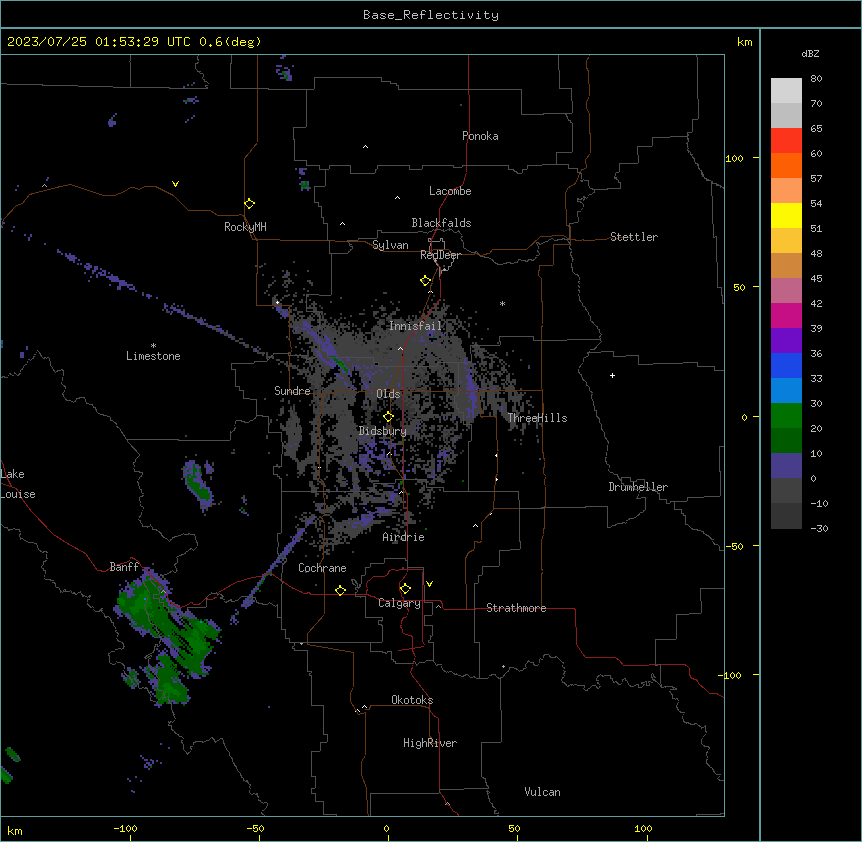Click the 65 dBZ red color swatch
This screenshot has height=842, width=862.
coord(786,140)
